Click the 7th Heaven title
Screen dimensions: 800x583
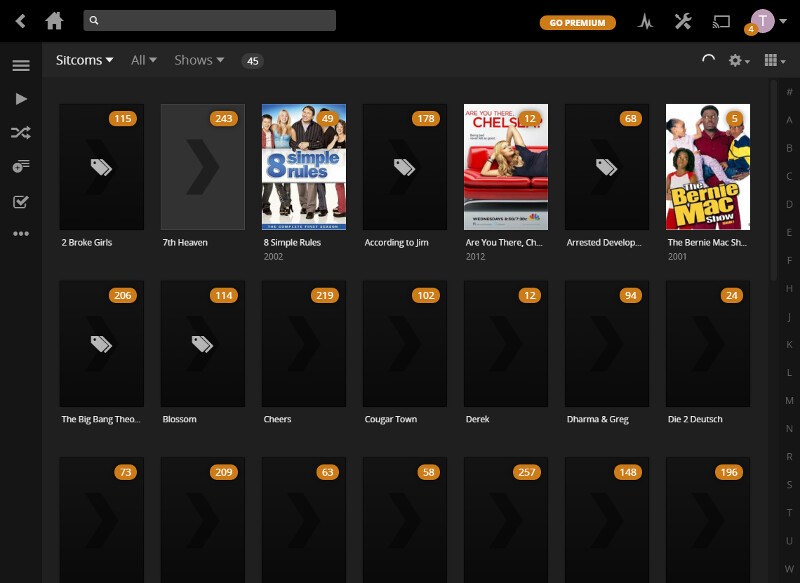(x=185, y=243)
